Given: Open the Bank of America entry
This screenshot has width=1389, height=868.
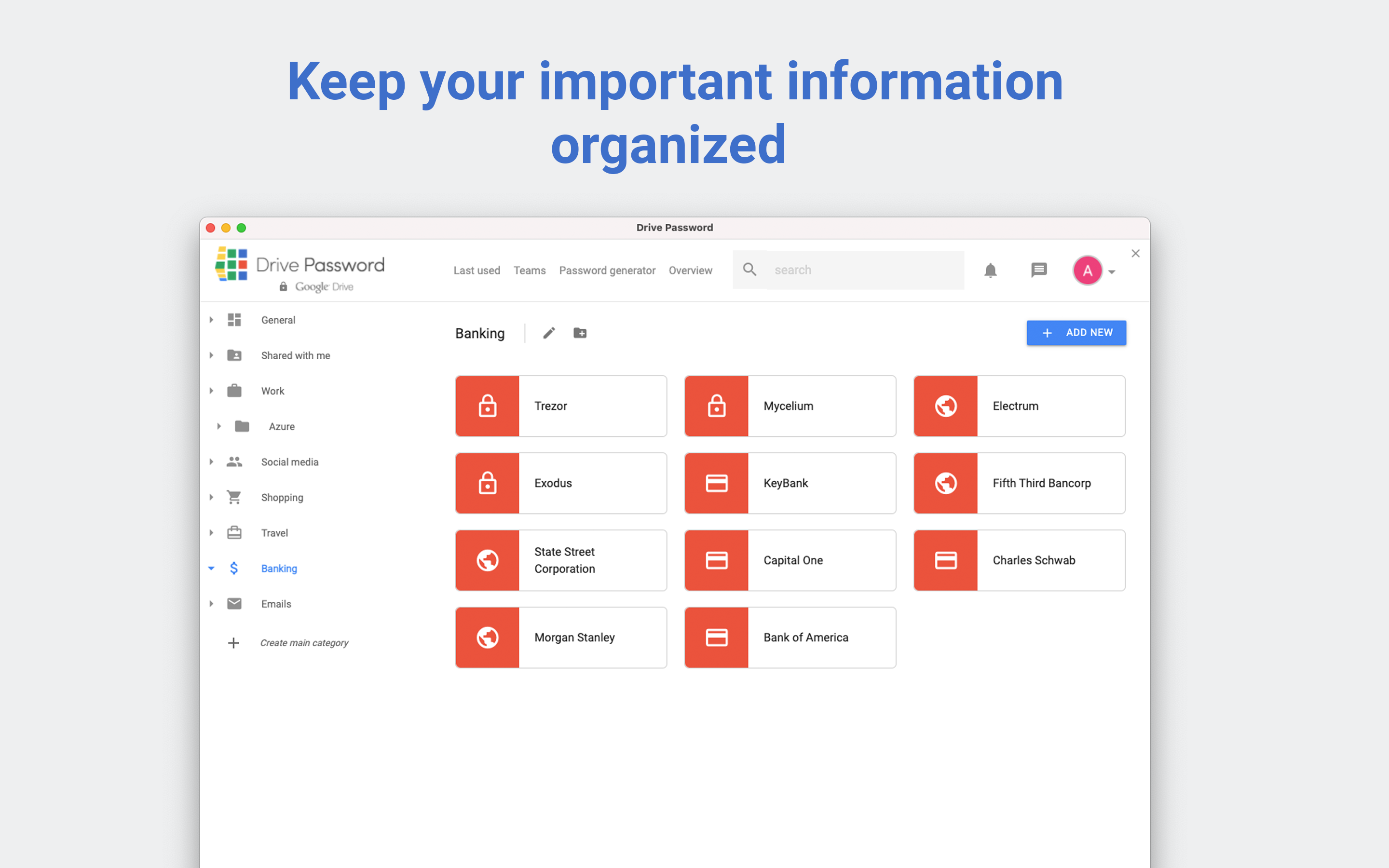Looking at the screenshot, I should pos(790,637).
